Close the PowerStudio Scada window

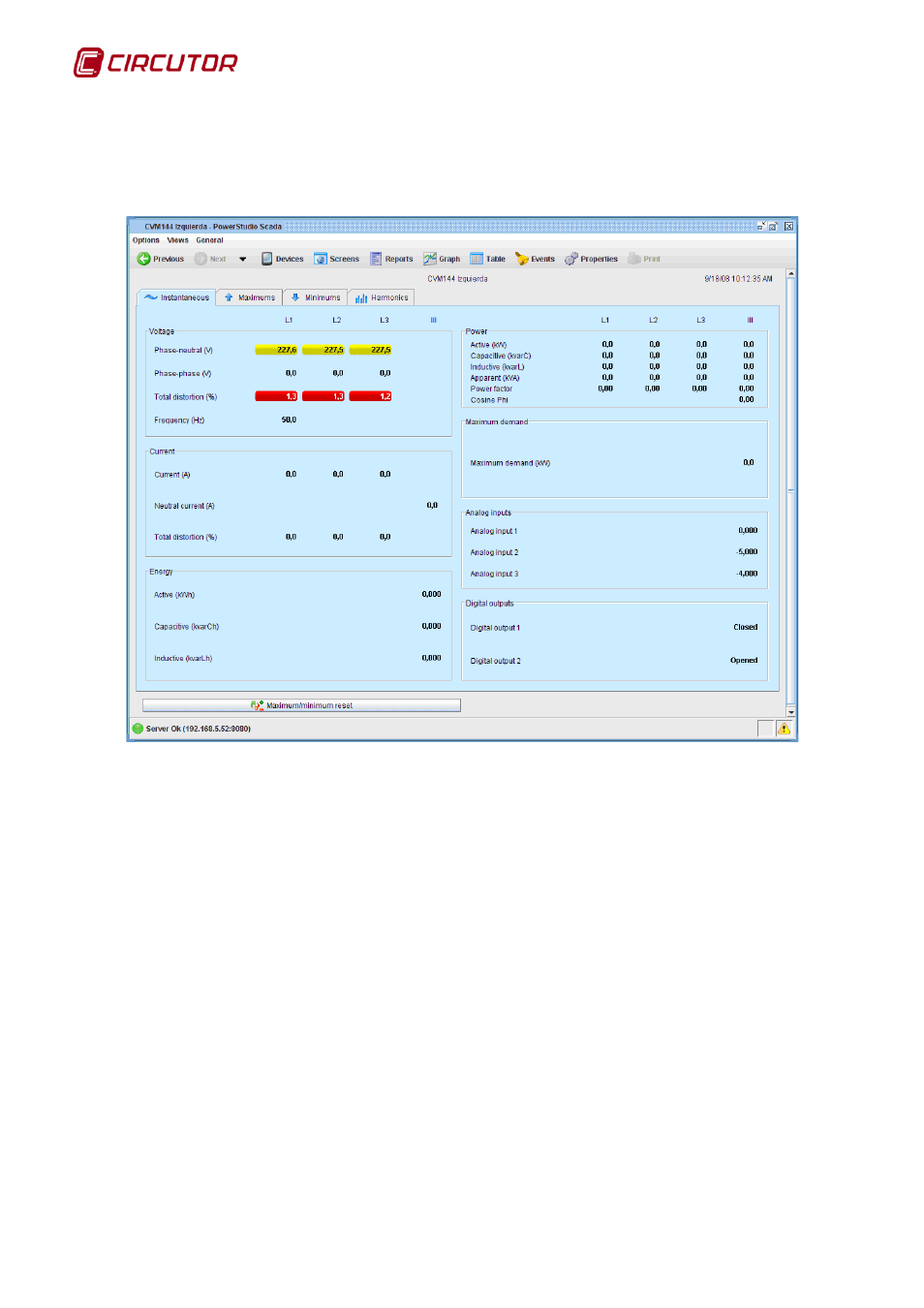pos(788,226)
